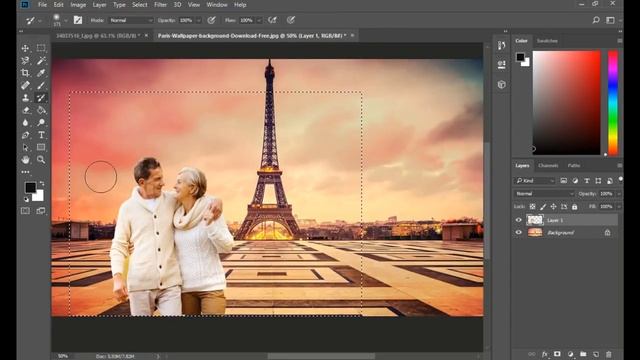Toggle type layer filter
The height and width of the screenshot is (360, 640).
coord(587,181)
